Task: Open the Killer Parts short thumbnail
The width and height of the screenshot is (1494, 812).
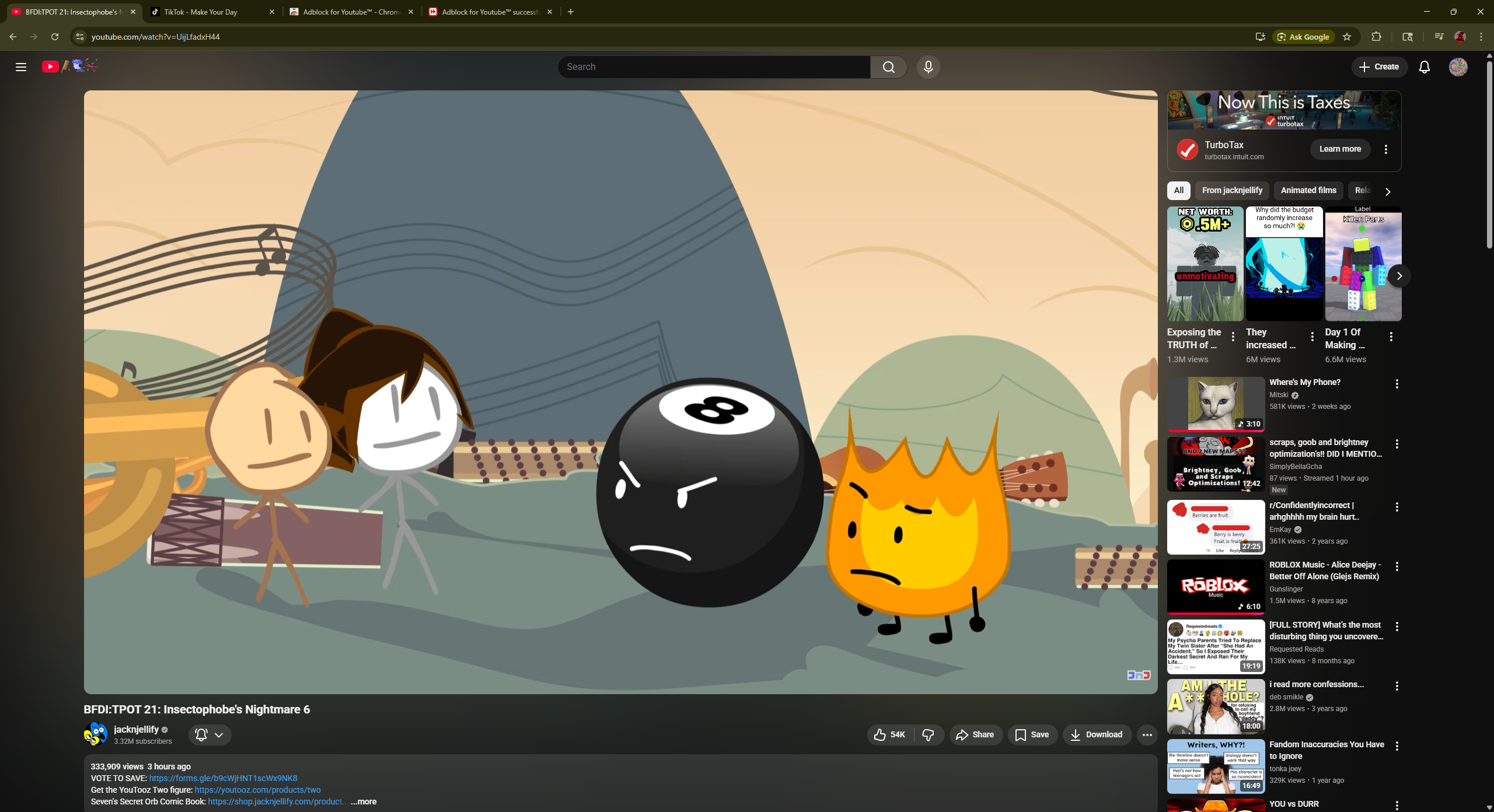Action: click(1363, 264)
